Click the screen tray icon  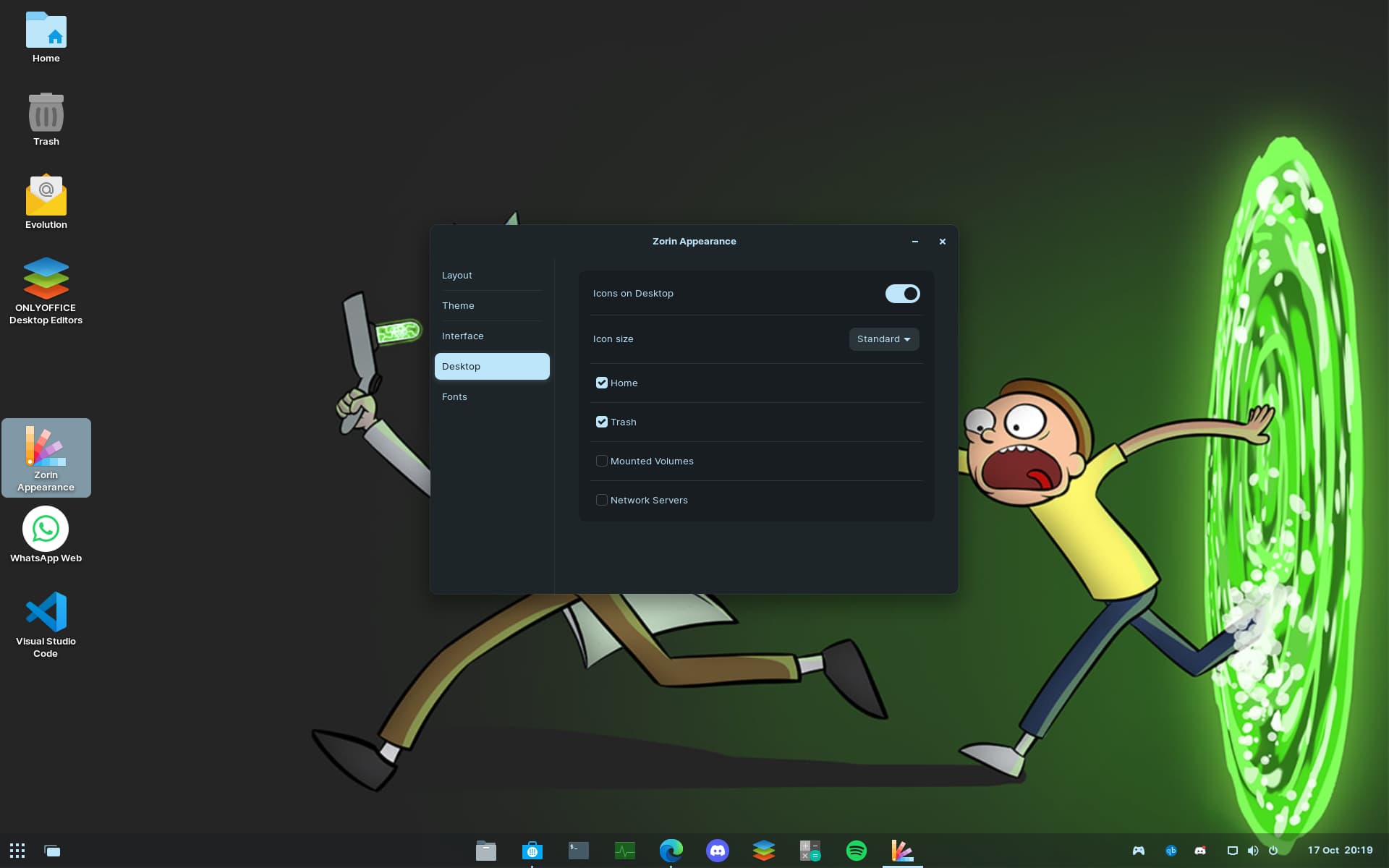[x=1233, y=851]
